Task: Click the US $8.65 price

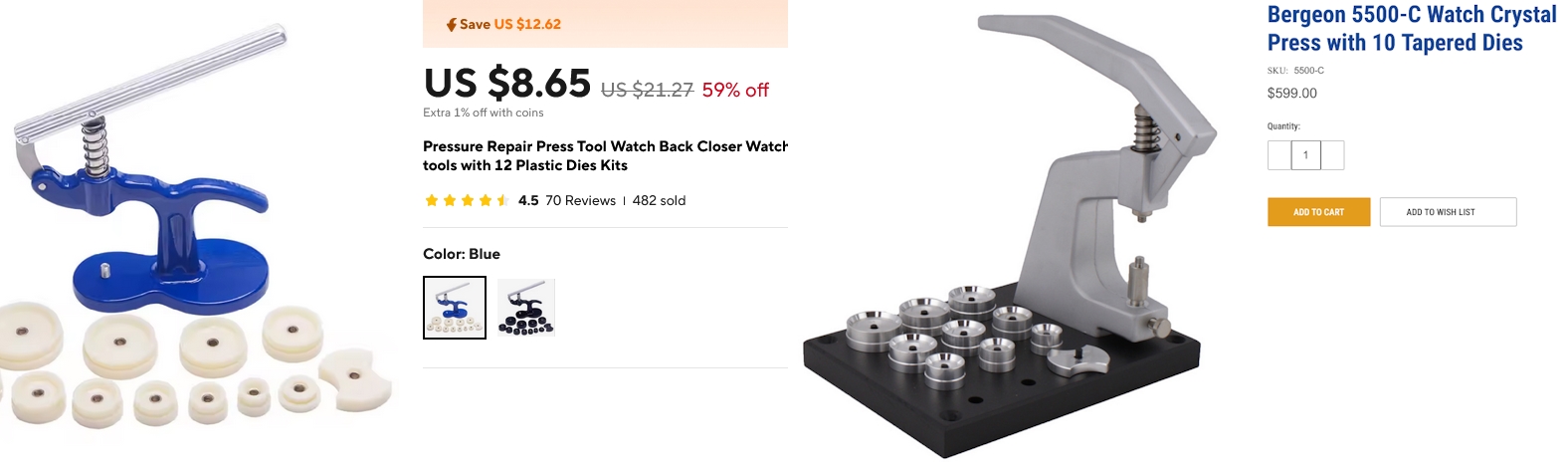Action: [507, 84]
